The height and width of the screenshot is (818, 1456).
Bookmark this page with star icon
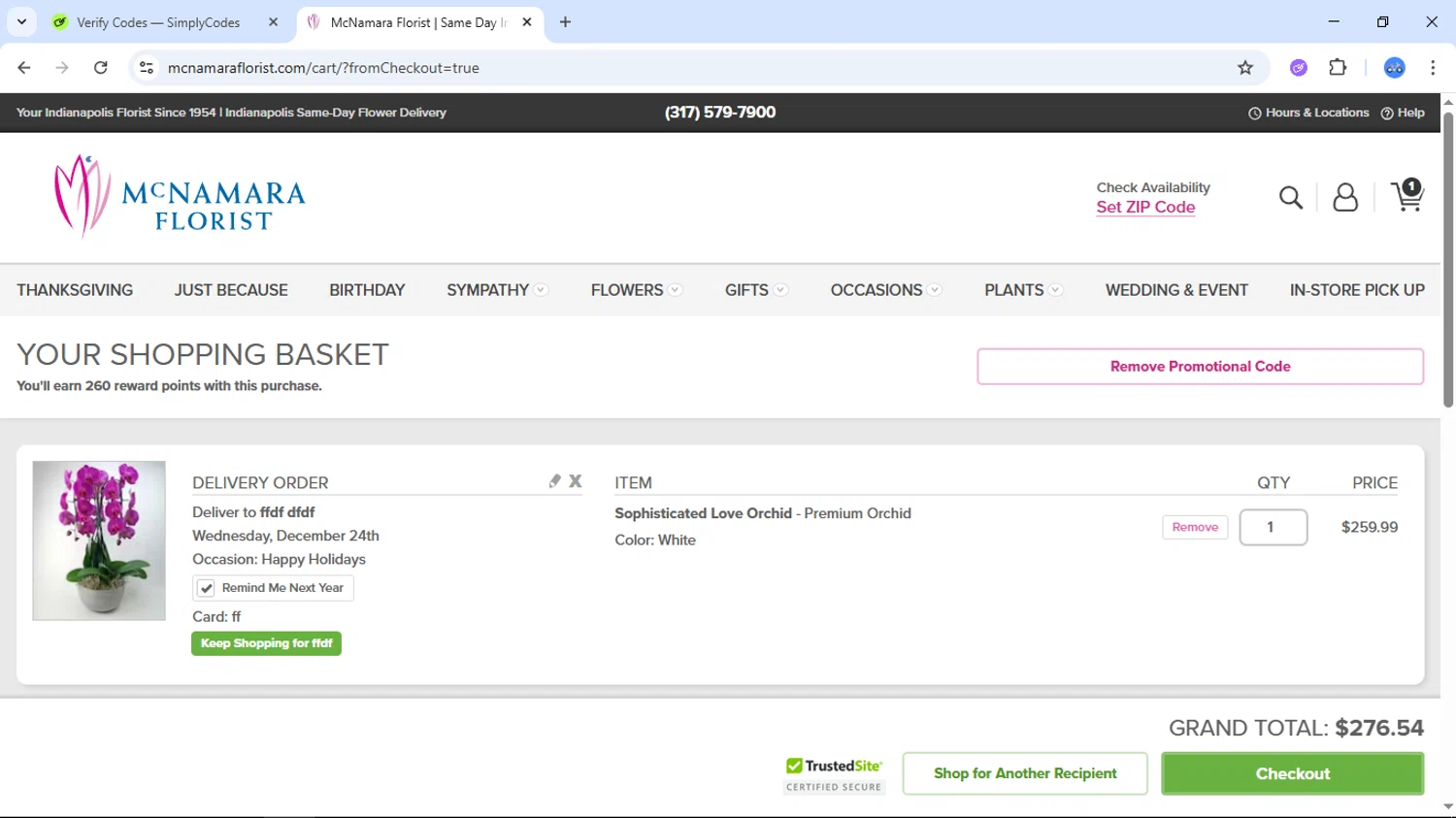pyautogui.click(x=1245, y=68)
